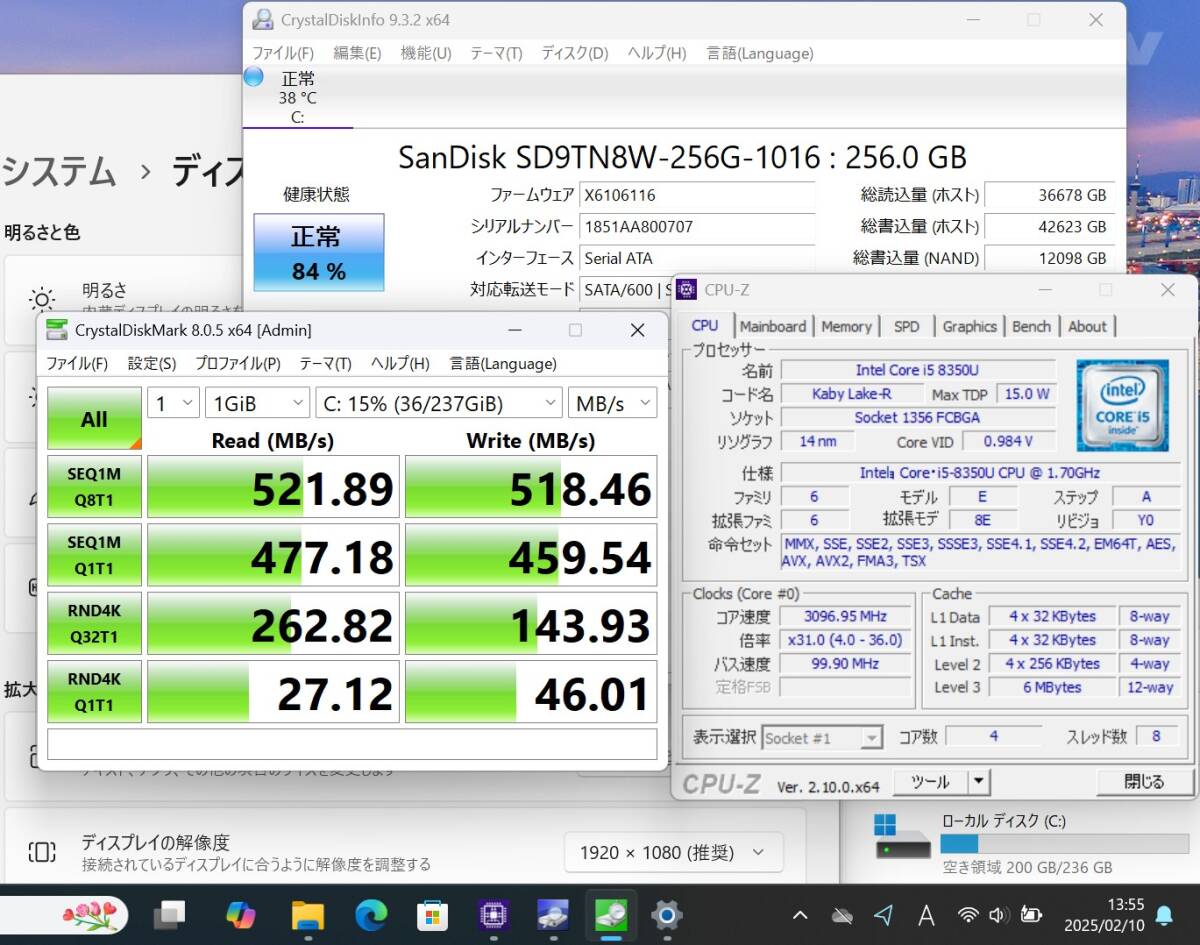Viewport: 1200px width, 945px height.
Task: Click the ツール button in CPU-Z
Action: click(931, 782)
